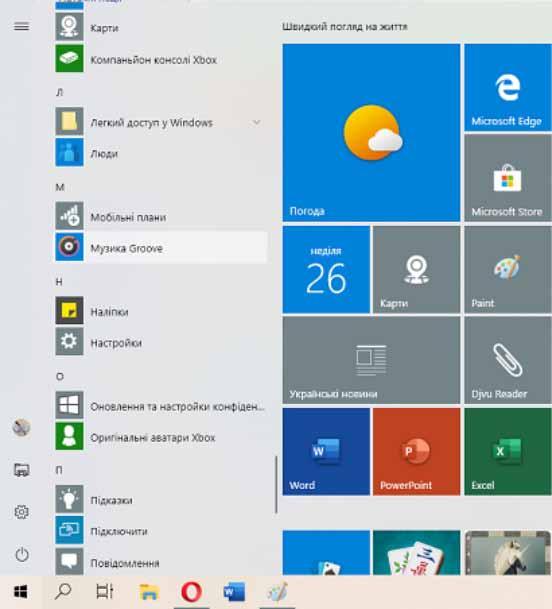Open calendar tile showing неділя 26
The height and width of the screenshot is (609, 552).
coord(326,270)
